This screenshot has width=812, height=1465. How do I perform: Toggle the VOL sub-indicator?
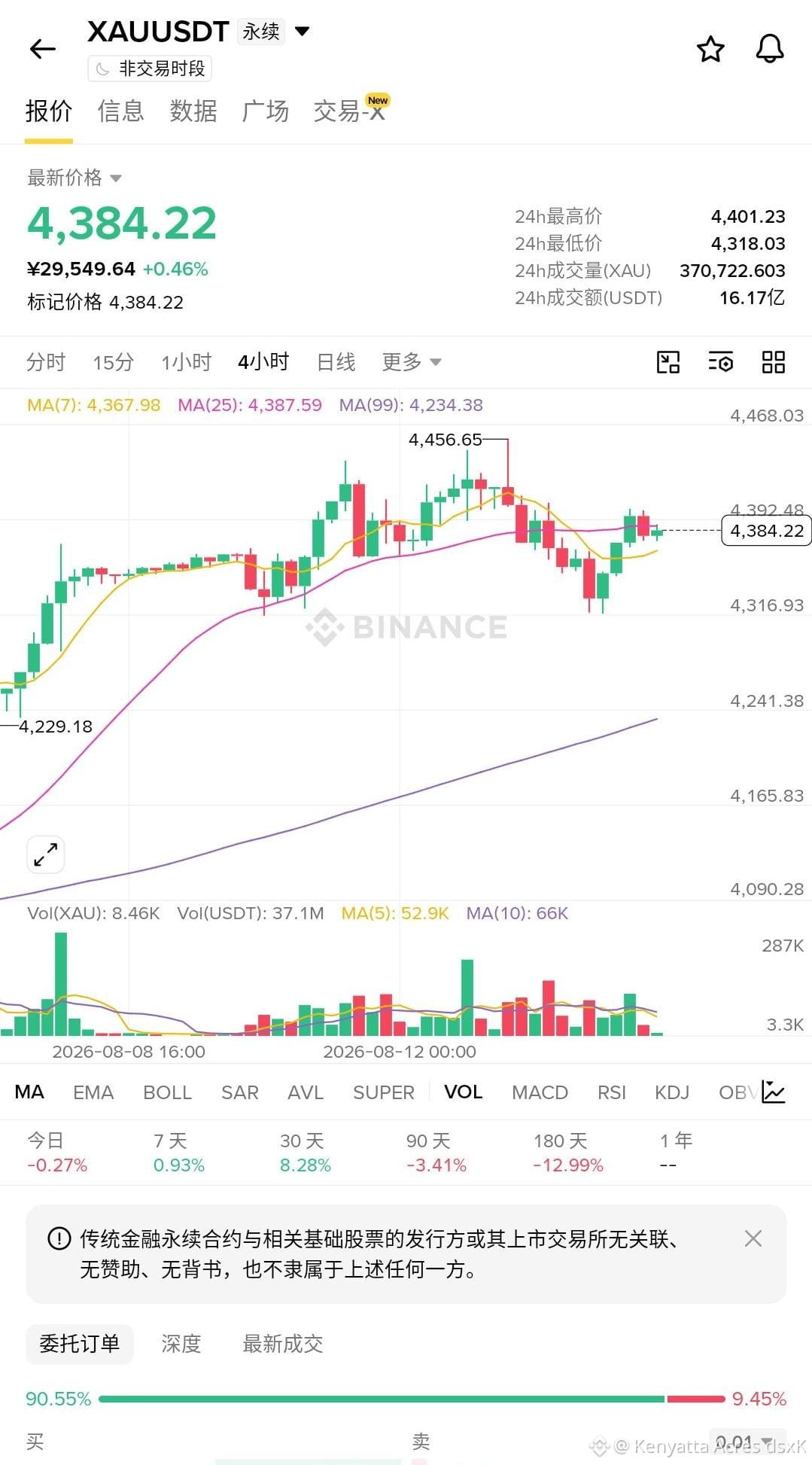coord(464,1092)
